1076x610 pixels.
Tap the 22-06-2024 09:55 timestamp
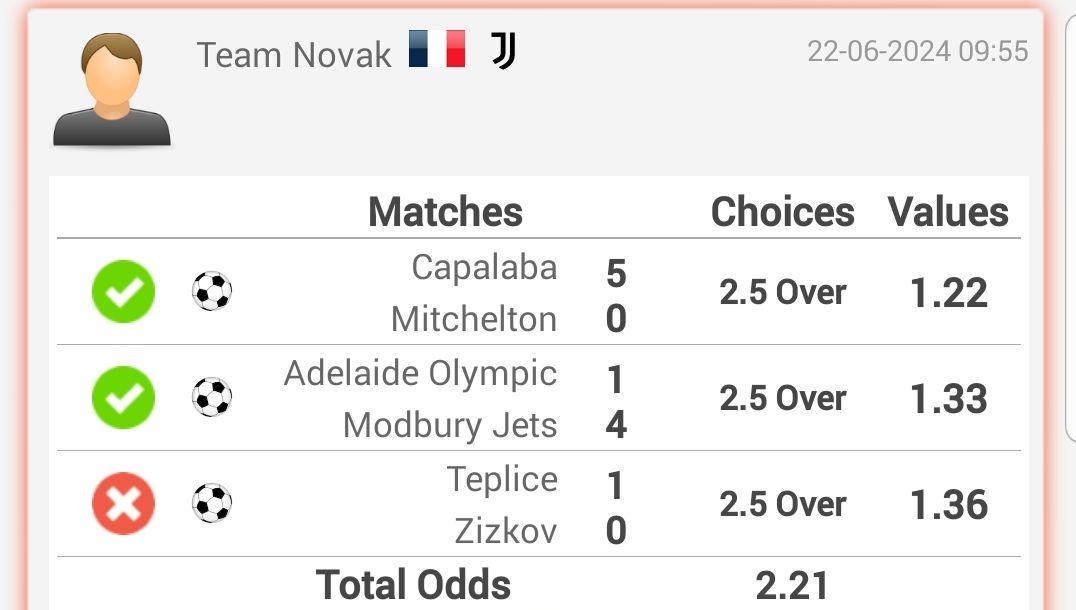coord(917,51)
